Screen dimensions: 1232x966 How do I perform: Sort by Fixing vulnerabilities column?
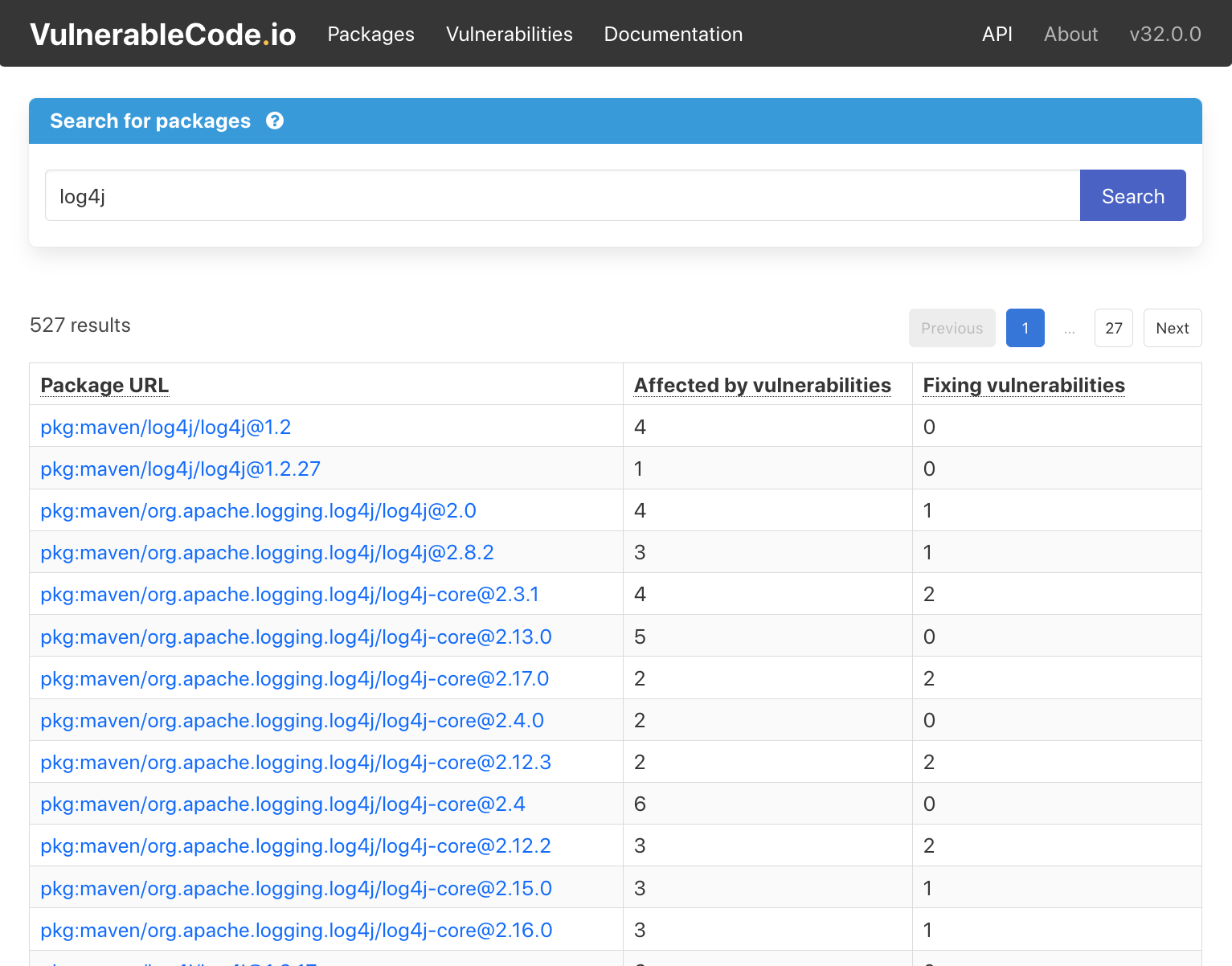pyautogui.click(x=1024, y=385)
